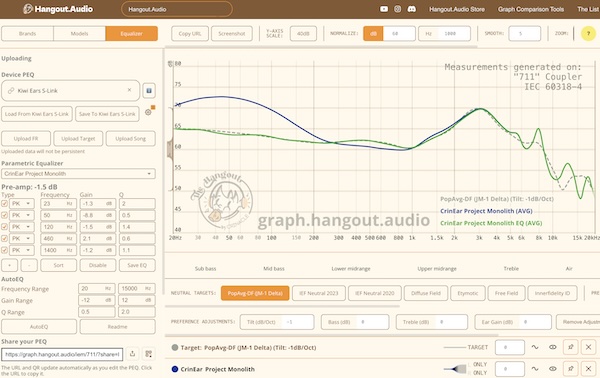Add a filter band with plus button

click(10, 265)
